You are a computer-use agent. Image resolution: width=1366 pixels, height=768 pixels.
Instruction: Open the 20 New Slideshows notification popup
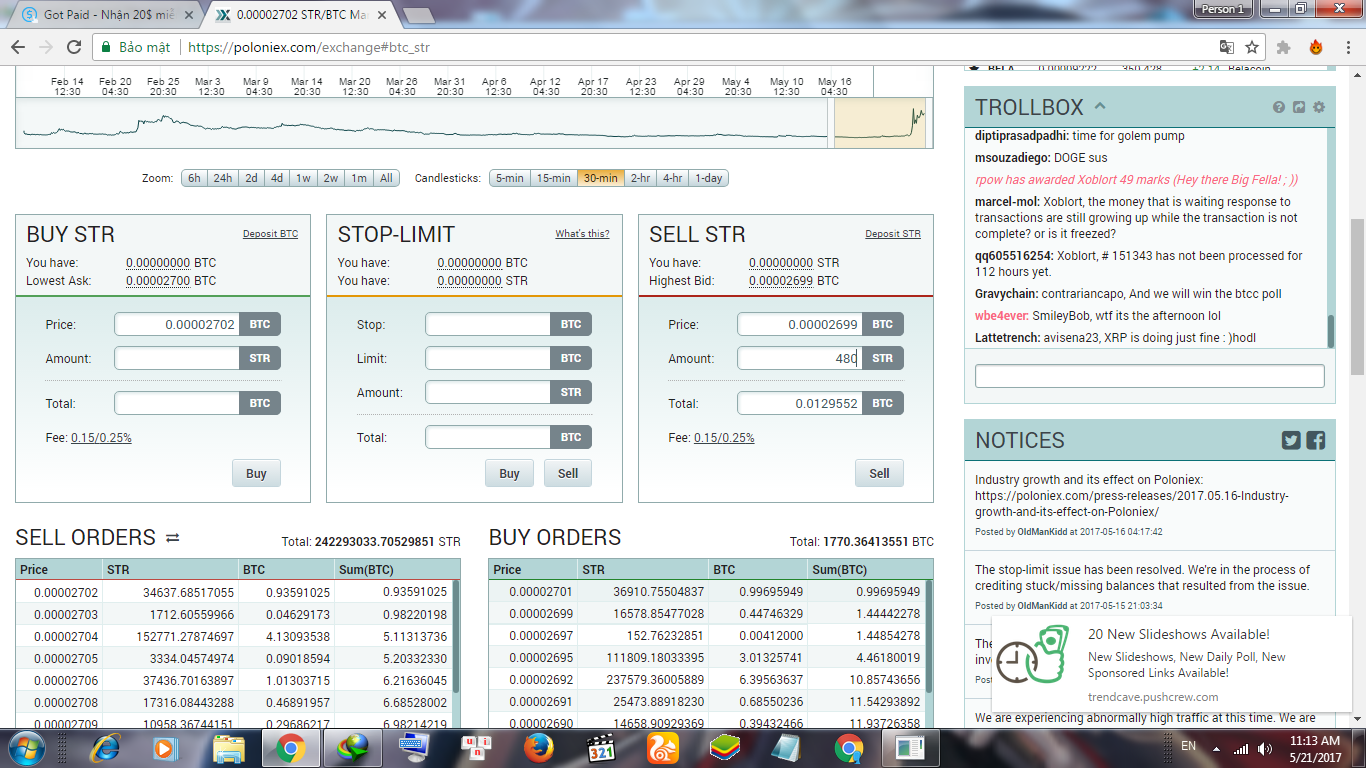(x=1171, y=665)
